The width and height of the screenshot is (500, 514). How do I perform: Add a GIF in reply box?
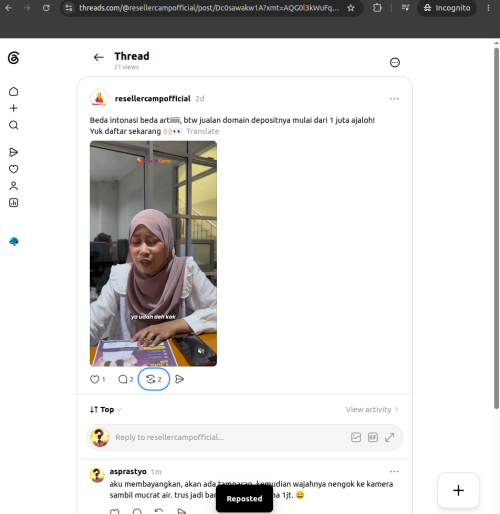point(373,437)
